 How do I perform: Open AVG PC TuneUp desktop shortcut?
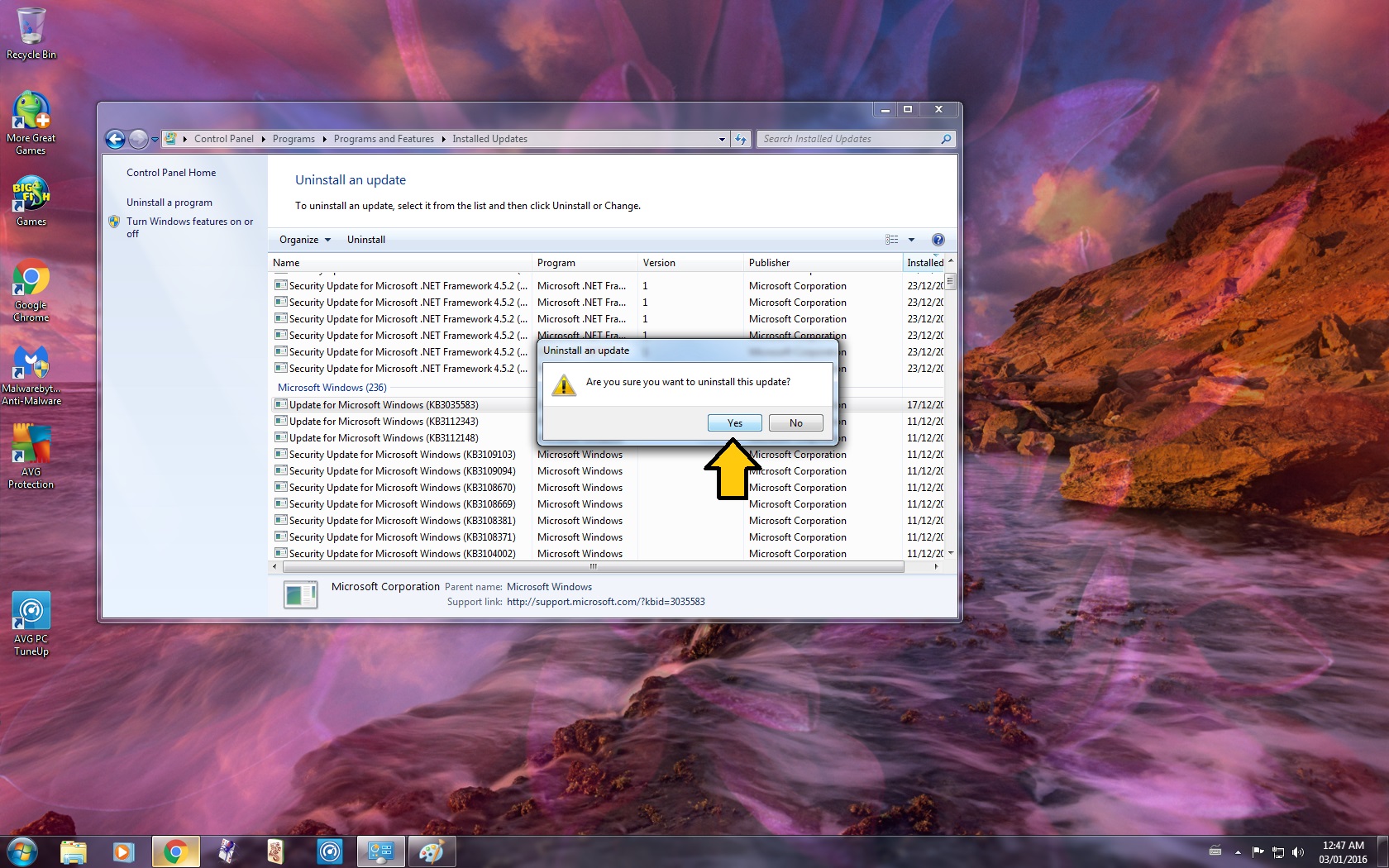pos(31,624)
